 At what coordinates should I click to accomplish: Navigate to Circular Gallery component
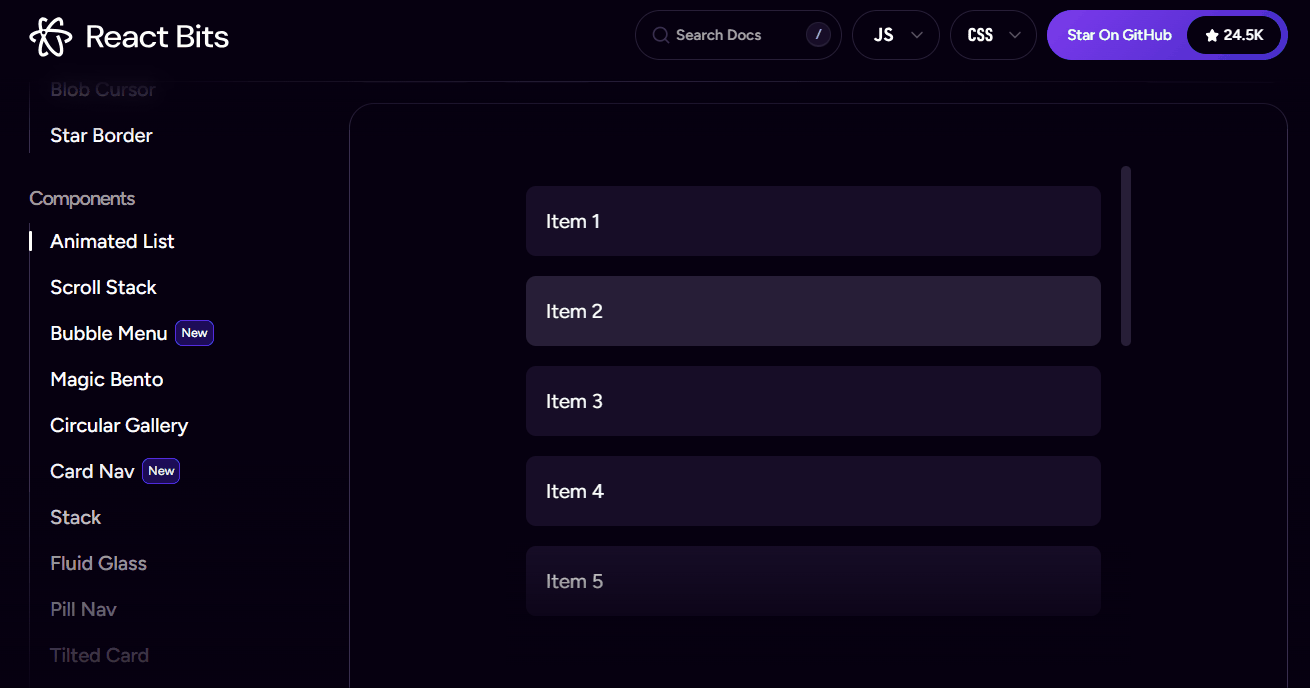pyautogui.click(x=119, y=425)
